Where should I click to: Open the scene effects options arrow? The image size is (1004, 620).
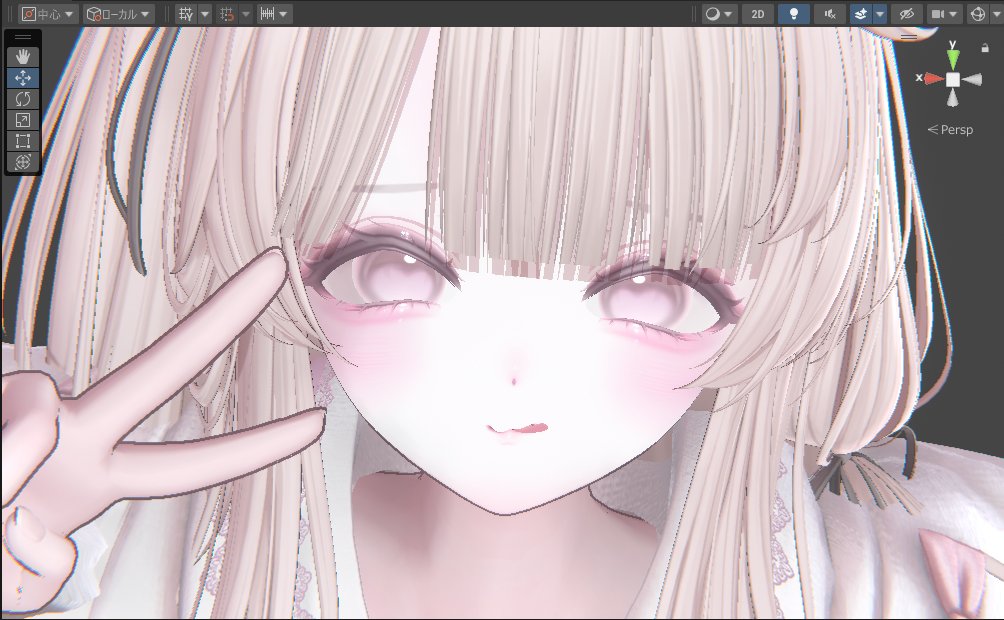point(880,13)
